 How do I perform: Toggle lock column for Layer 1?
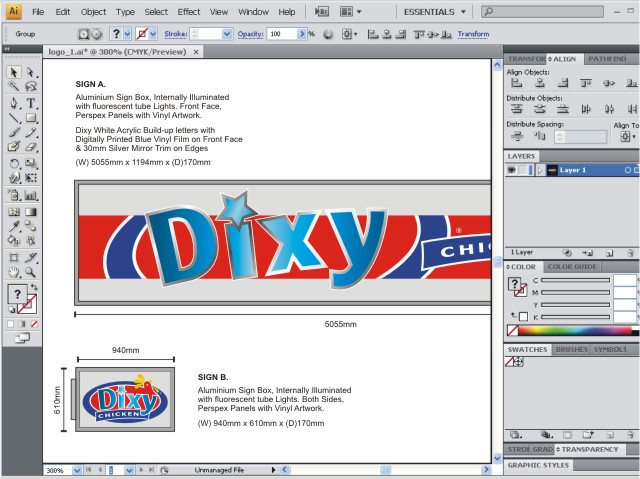click(x=524, y=170)
